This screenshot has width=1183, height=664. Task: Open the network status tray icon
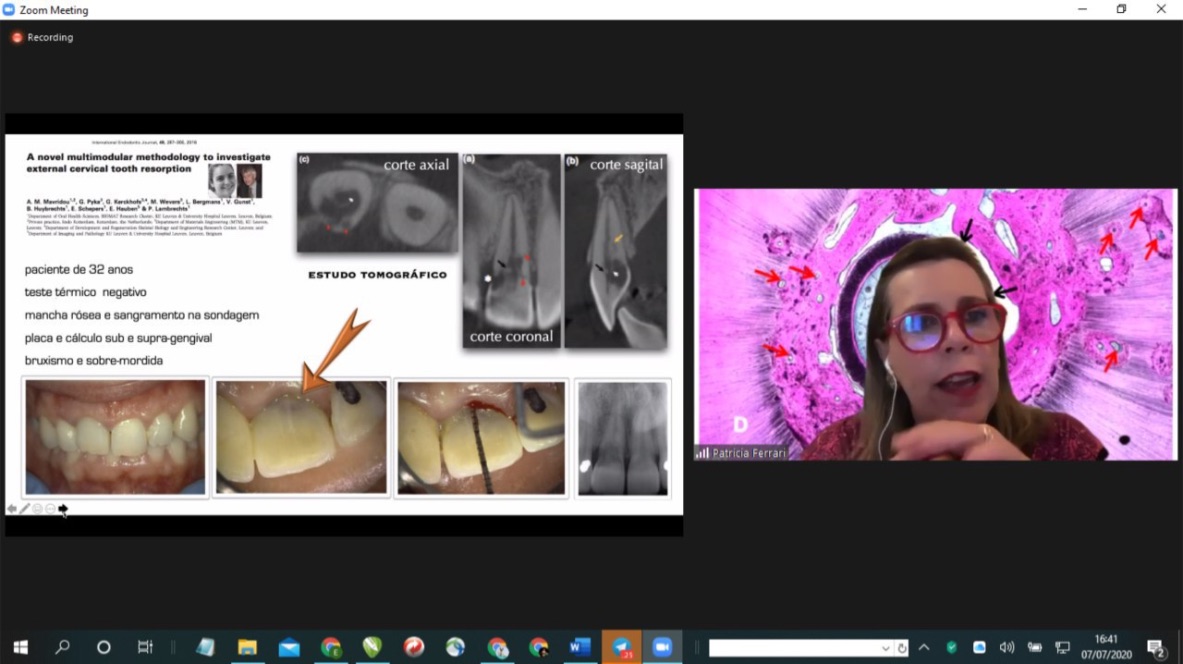click(1062, 647)
